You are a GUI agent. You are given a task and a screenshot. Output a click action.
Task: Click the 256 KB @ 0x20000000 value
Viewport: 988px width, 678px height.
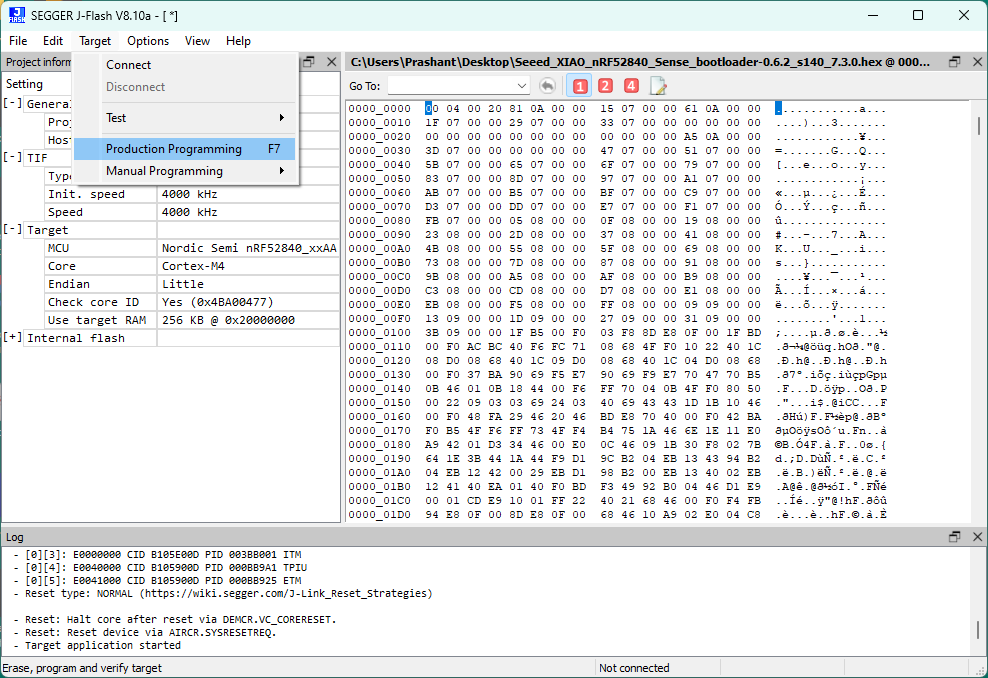click(228, 320)
